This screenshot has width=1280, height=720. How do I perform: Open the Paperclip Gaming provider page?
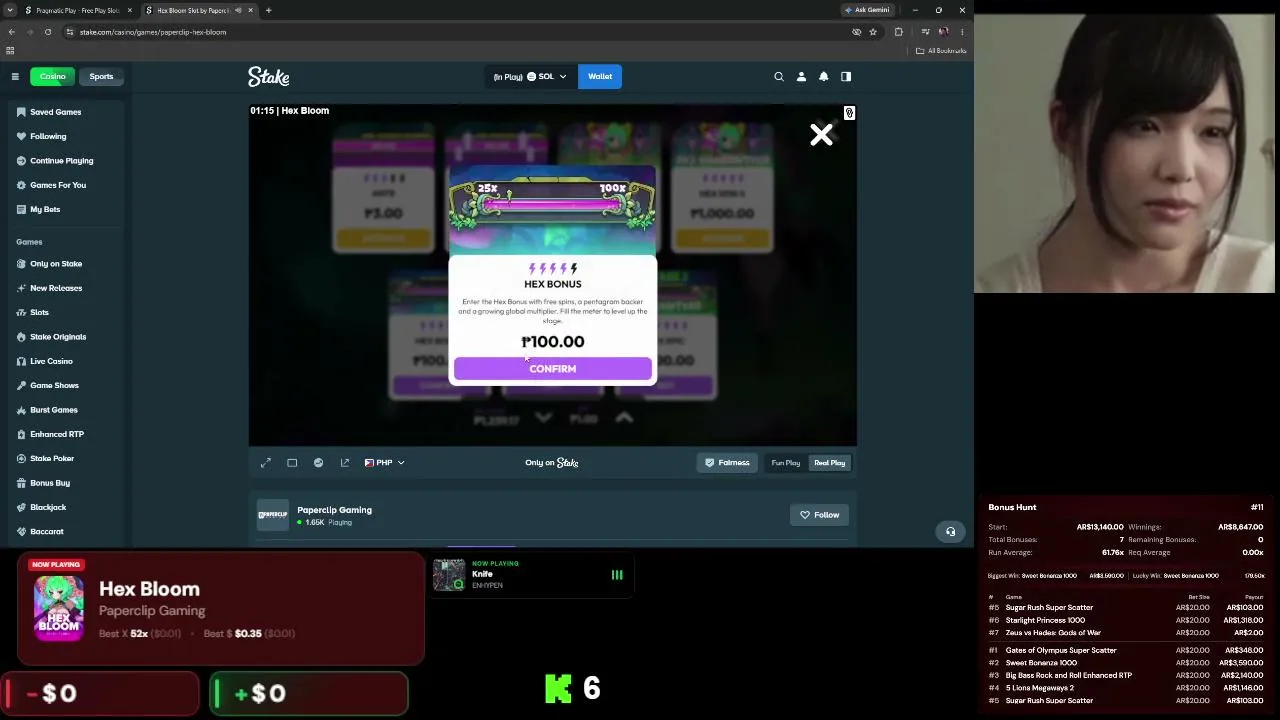(x=334, y=510)
